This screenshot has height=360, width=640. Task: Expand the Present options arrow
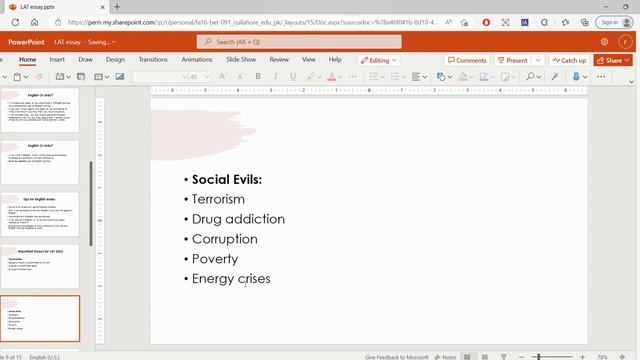click(x=538, y=60)
